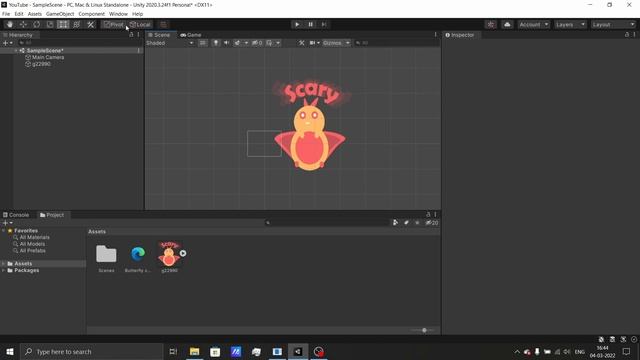Select the Transform tool
This screenshot has width=640, height=360.
point(77,24)
